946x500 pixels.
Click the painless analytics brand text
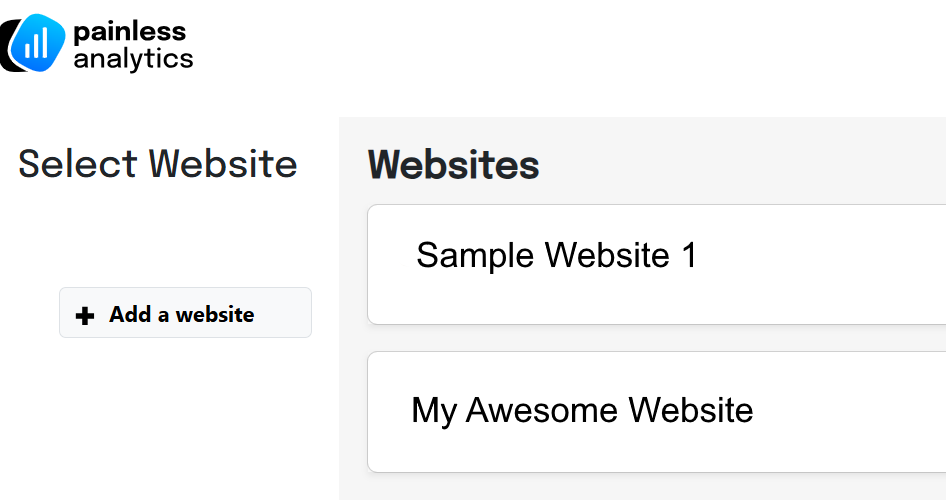coord(133,46)
